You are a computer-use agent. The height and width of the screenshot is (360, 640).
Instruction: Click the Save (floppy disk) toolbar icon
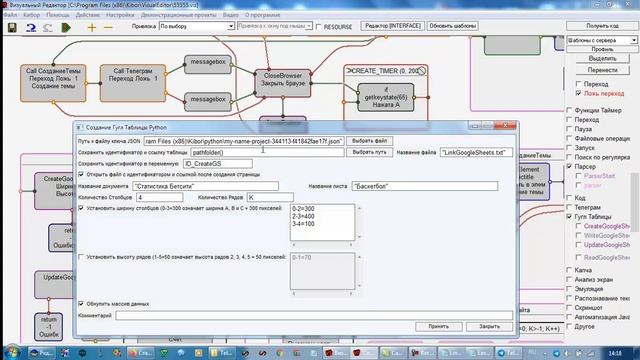pos(12,27)
